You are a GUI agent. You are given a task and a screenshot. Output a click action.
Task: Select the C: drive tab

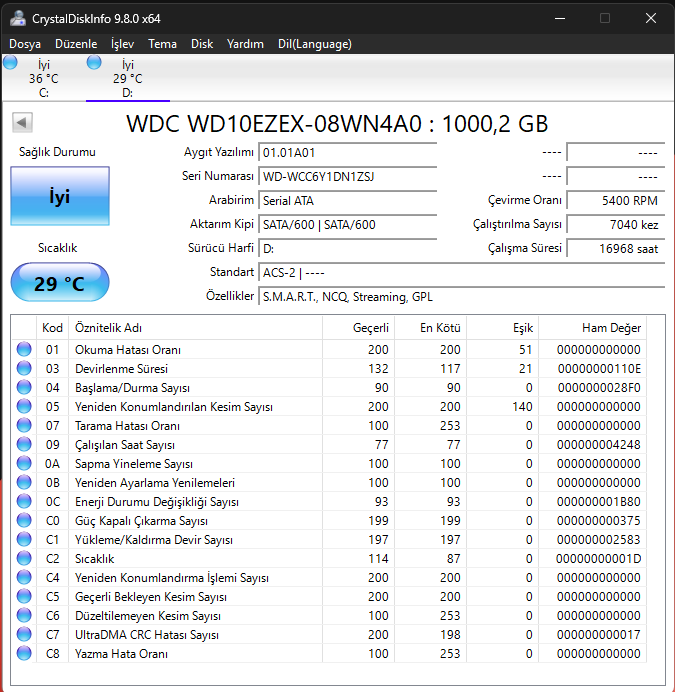[x=43, y=78]
